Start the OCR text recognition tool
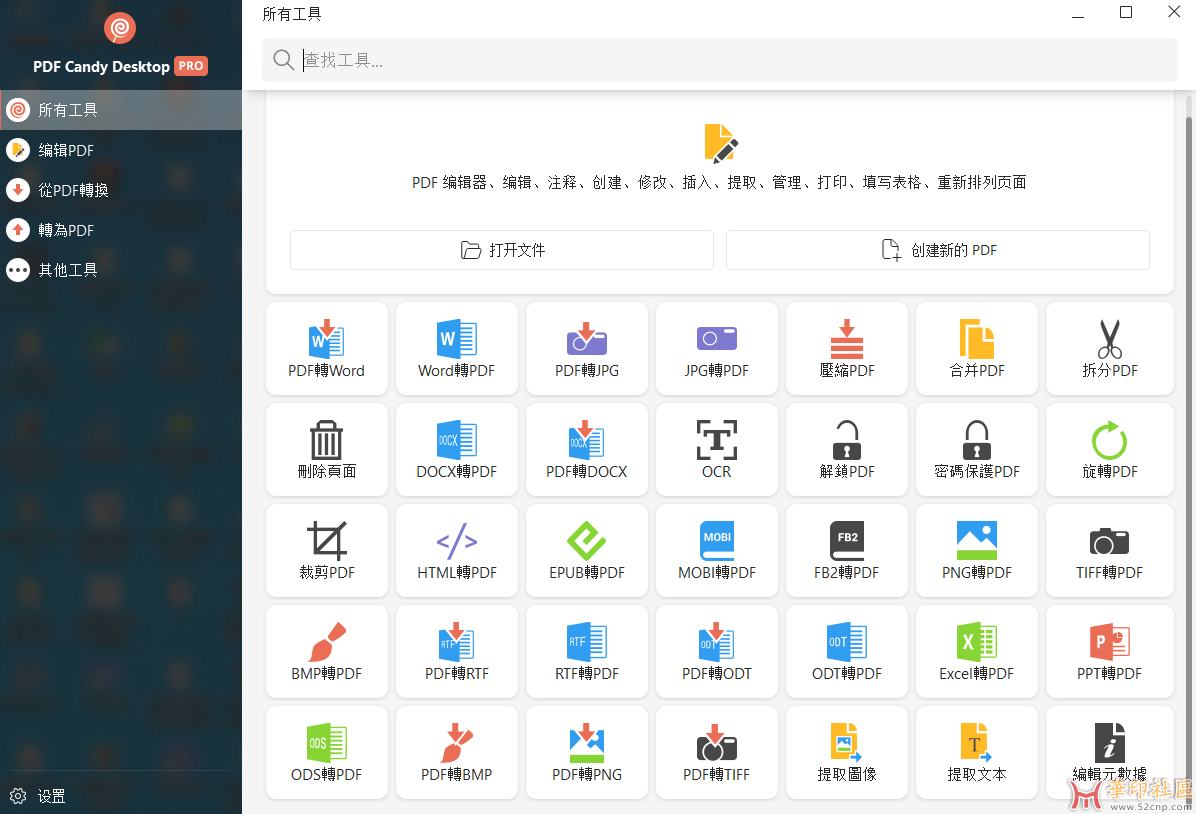Image resolution: width=1196 pixels, height=814 pixels. pos(716,449)
